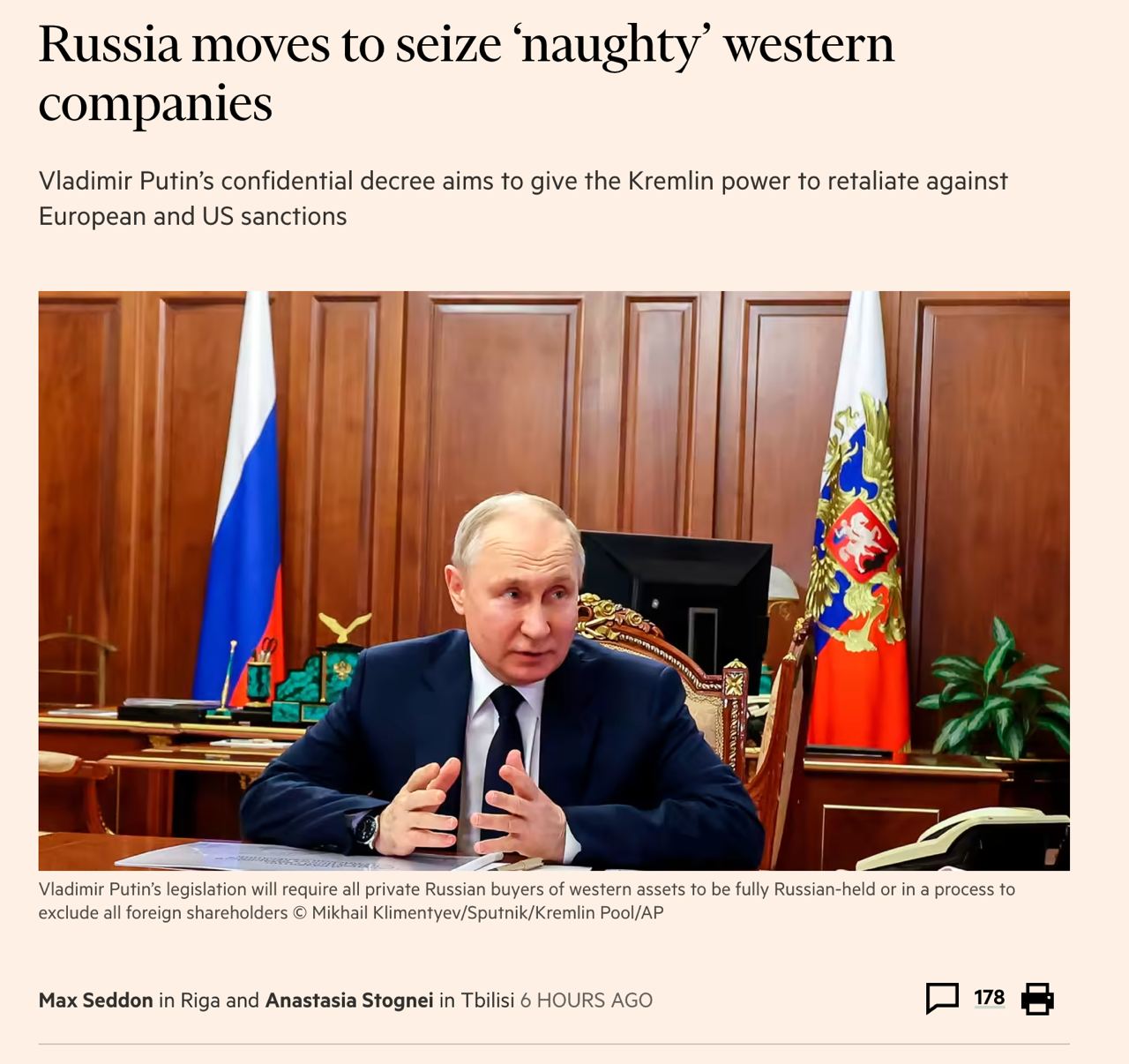Open Max Seddon's author page
Image resolution: width=1129 pixels, height=1064 pixels.
click(x=96, y=1000)
